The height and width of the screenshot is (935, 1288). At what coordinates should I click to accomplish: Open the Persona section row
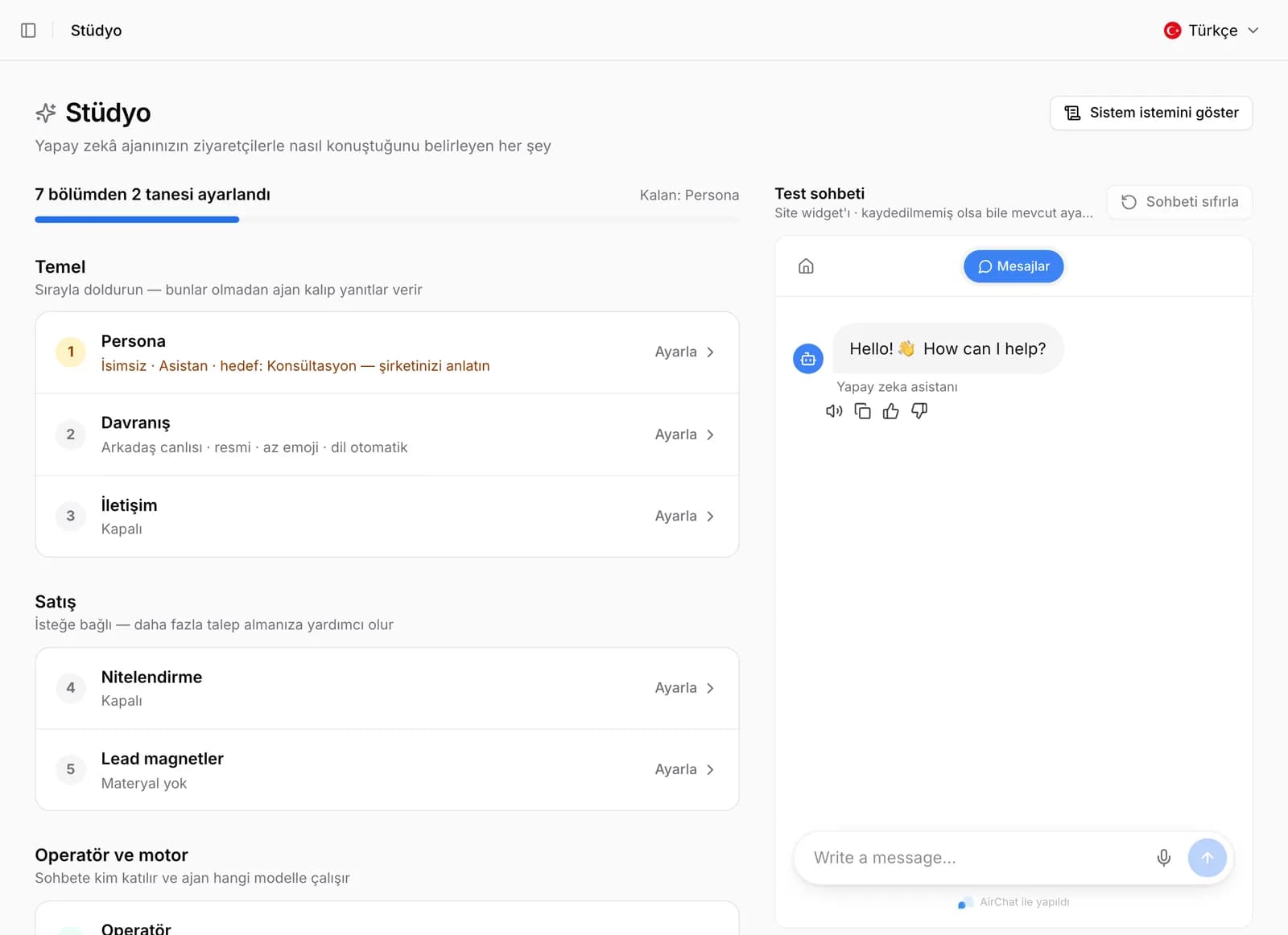point(387,352)
